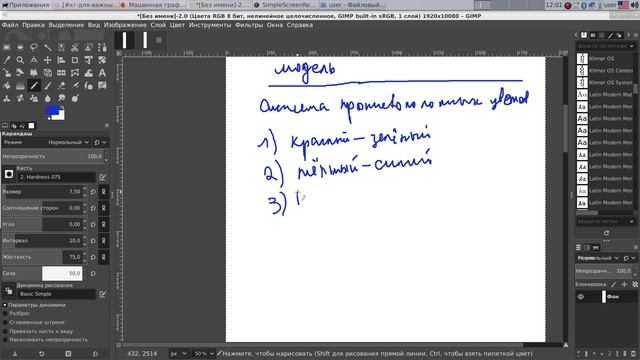This screenshot has height=360, width=640.
Task: Open the Выделение menu
Action: click(66, 25)
